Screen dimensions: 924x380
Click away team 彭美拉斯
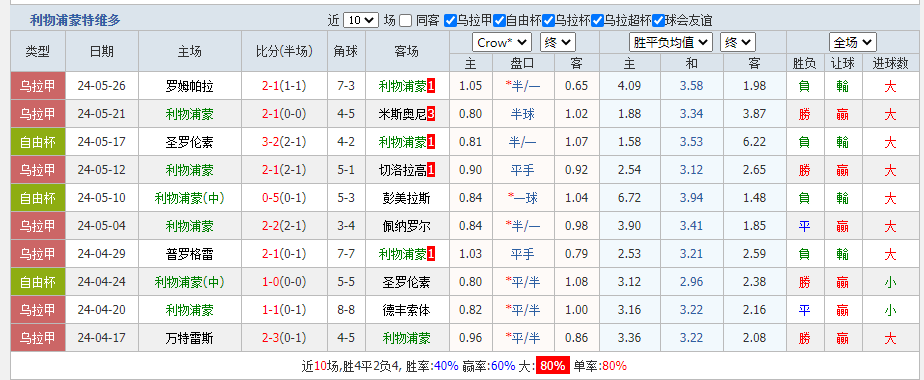point(407,199)
